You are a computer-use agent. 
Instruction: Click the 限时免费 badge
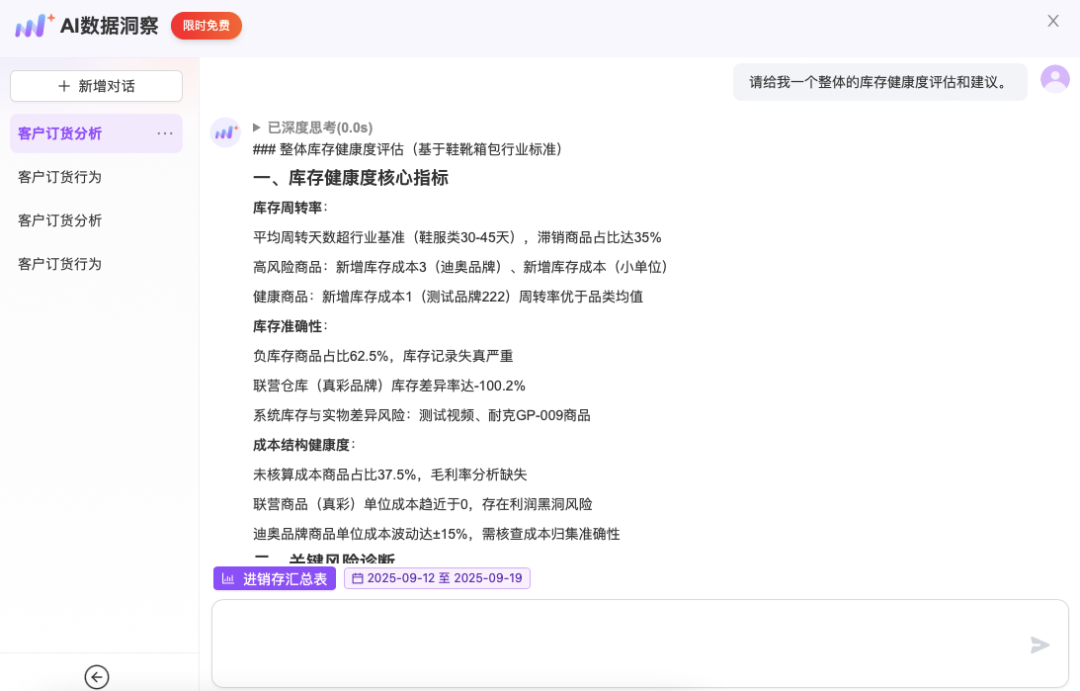(x=206, y=27)
